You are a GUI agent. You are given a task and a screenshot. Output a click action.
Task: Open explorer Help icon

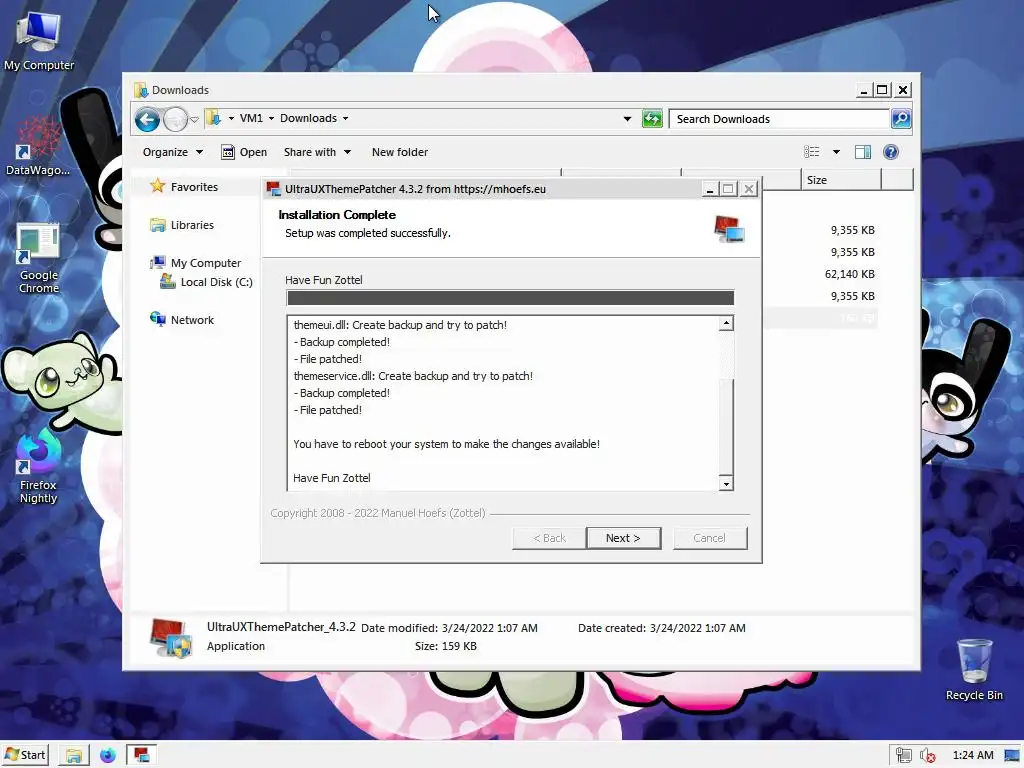[x=890, y=152]
